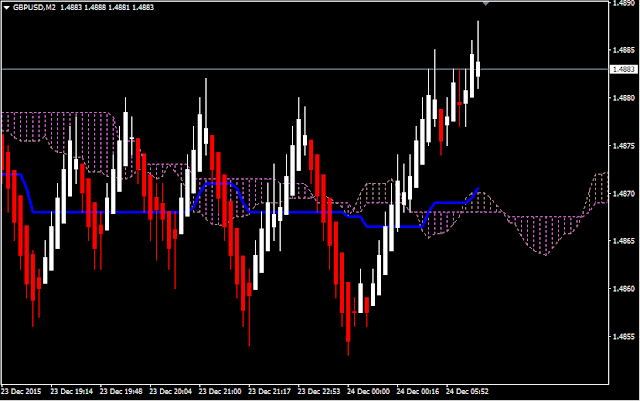Click the 1.4875 price scale label
640x401 pixels.
(x=624, y=146)
